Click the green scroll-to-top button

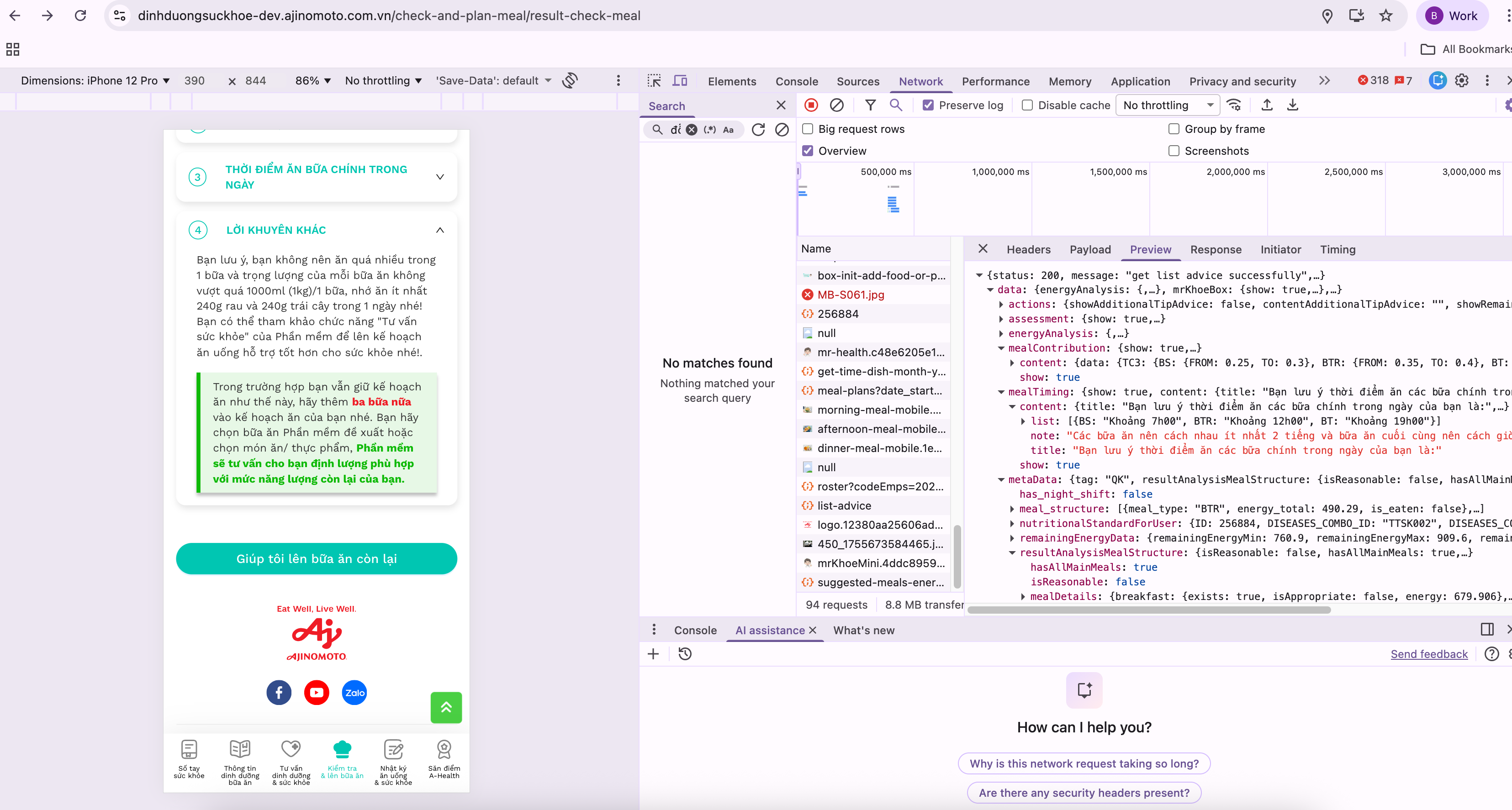pos(445,707)
